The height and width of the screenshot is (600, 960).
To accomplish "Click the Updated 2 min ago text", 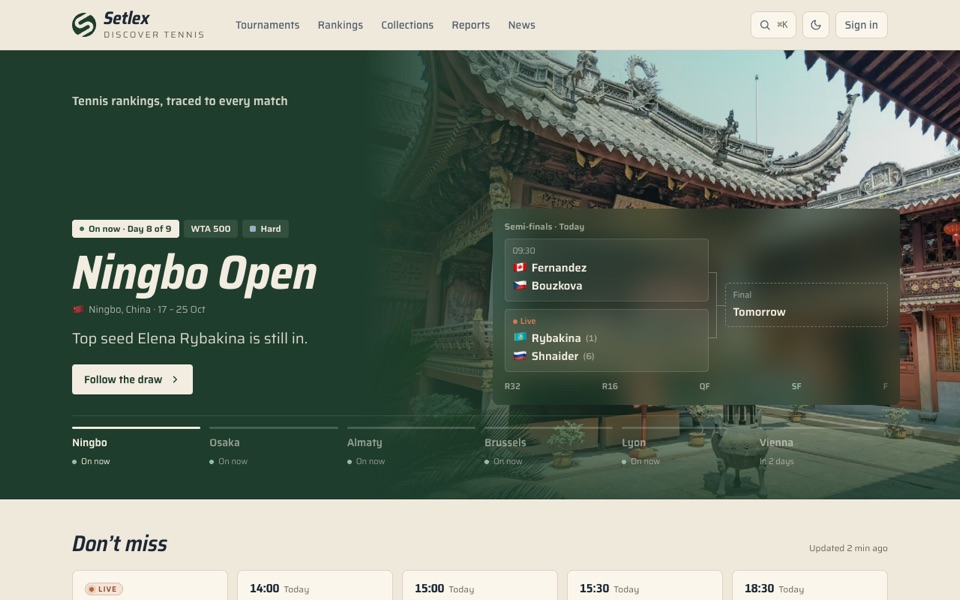I will click(848, 548).
